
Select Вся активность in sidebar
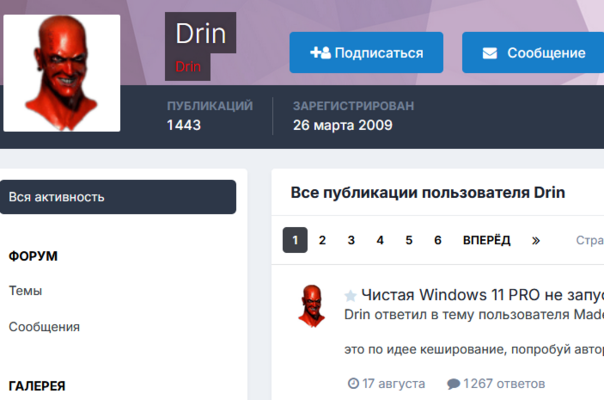point(118,197)
